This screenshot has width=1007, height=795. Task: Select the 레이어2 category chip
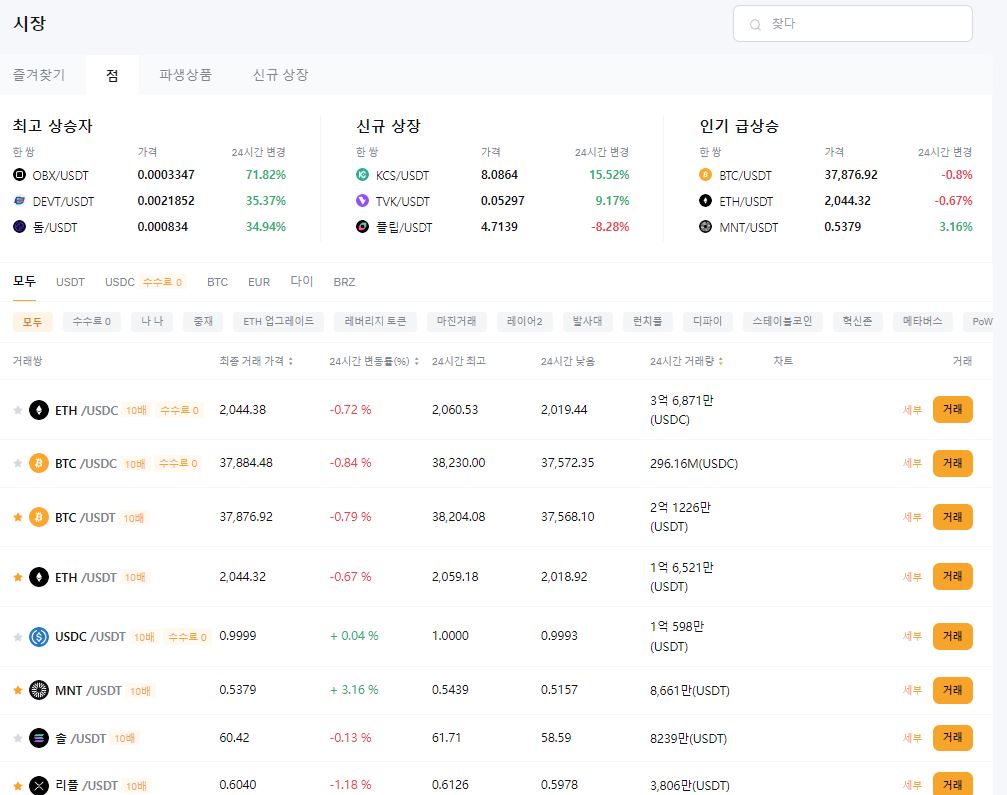tap(525, 321)
